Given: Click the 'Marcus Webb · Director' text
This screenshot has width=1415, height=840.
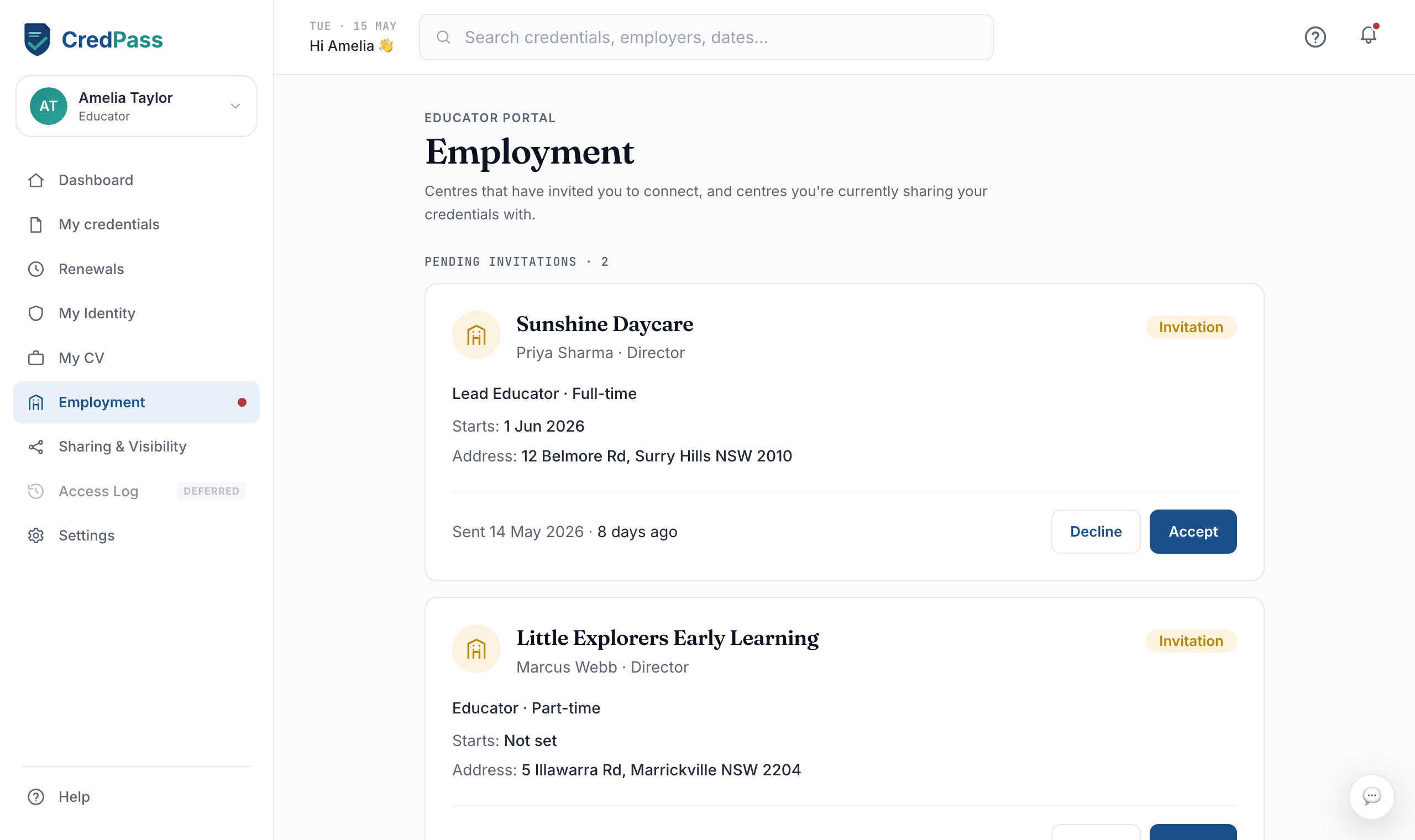Looking at the screenshot, I should pos(602,667).
